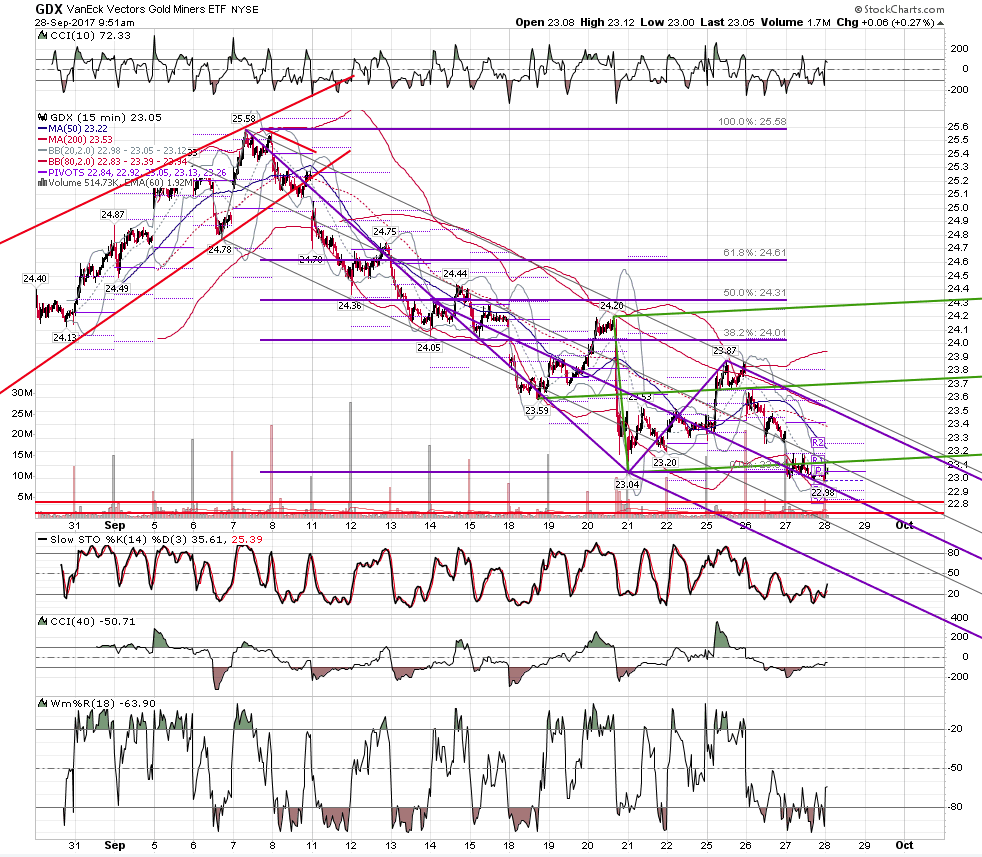
Task: Click the MA(50) 23.22 legend entry
Action: pos(78,128)
